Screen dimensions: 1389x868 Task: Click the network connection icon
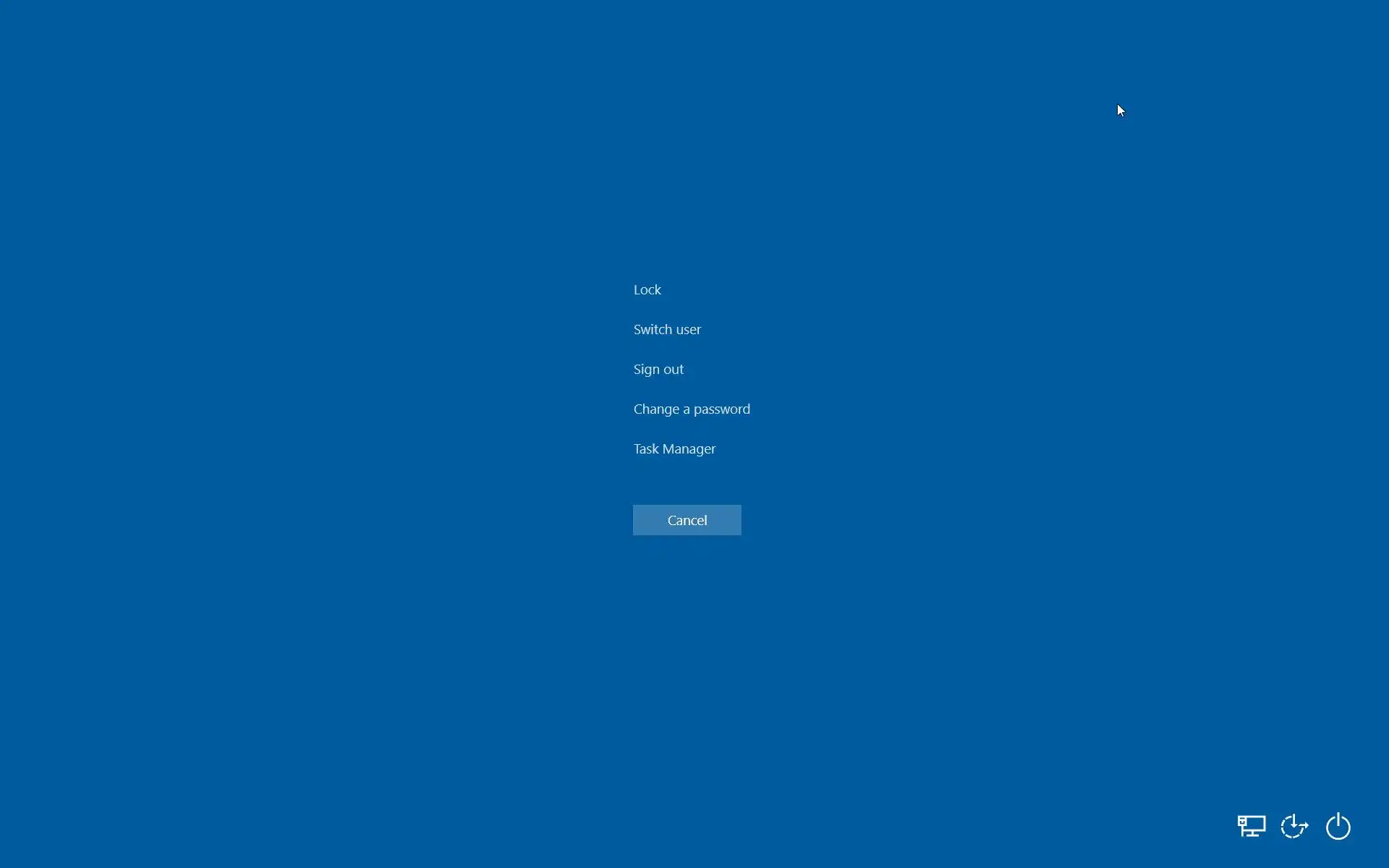point(1251,826)
